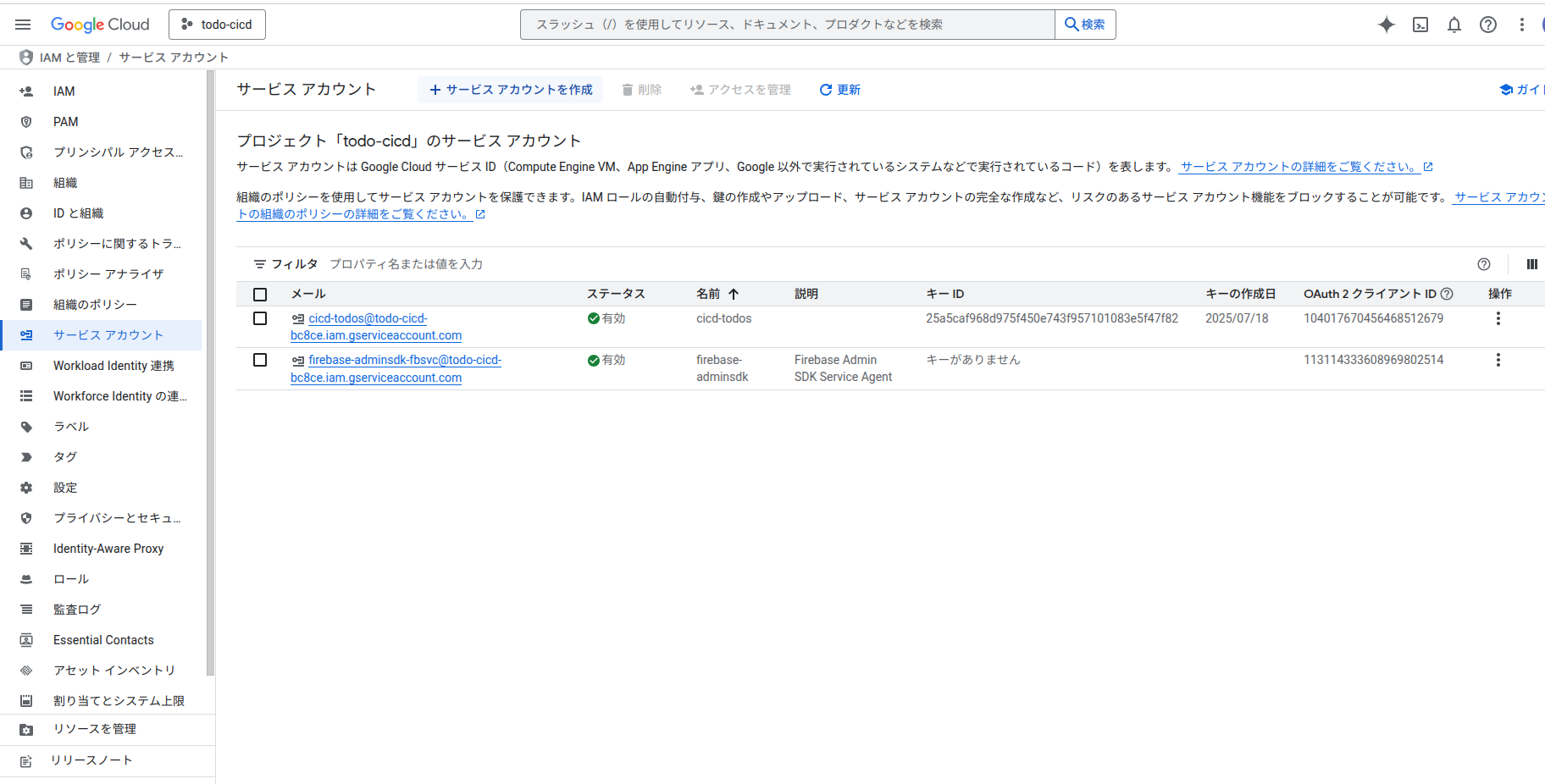
Task: Click the ロール icon in sidebar
Action: point(26,579)
